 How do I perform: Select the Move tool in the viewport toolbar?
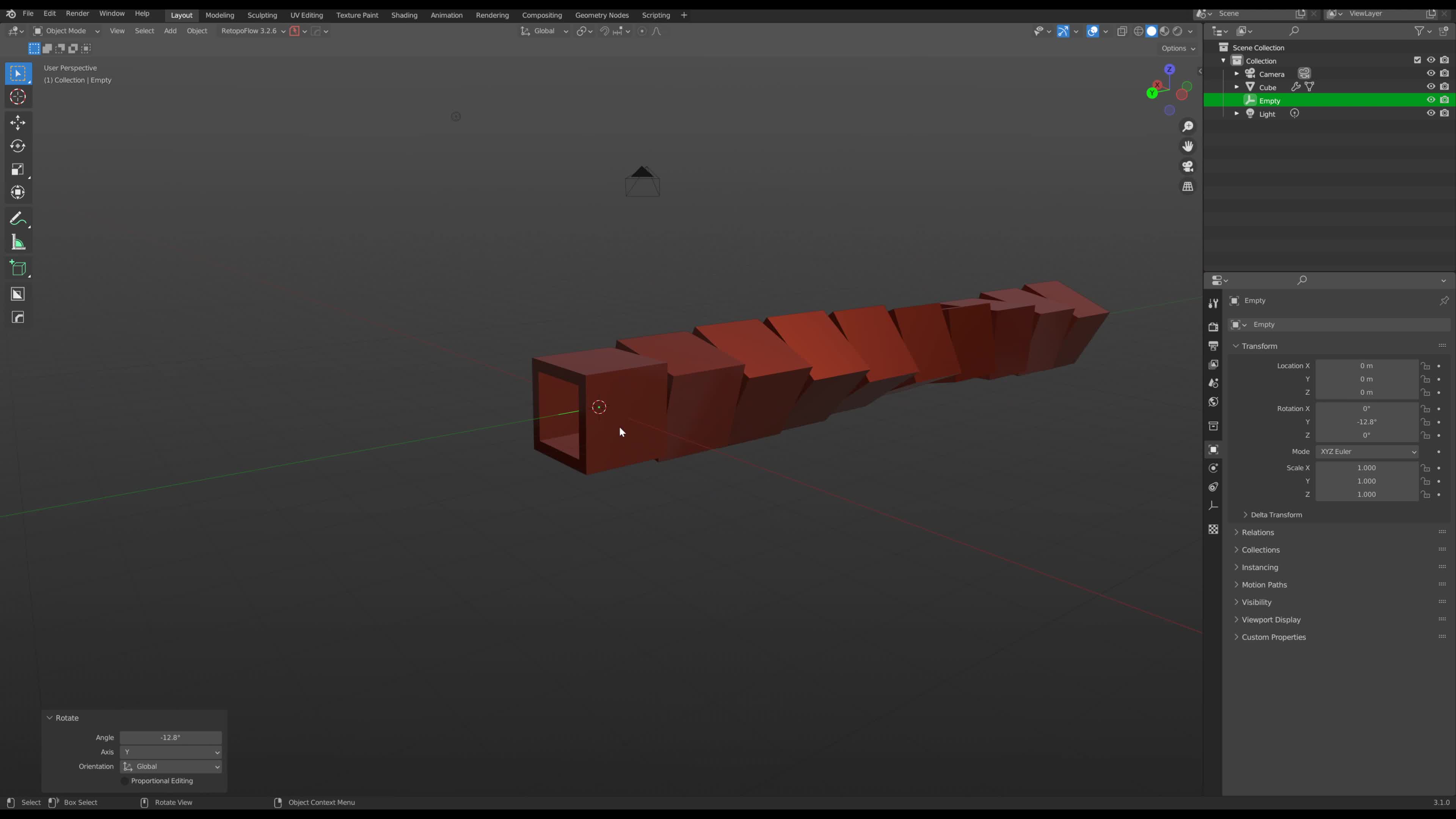[x=17, y=122]
